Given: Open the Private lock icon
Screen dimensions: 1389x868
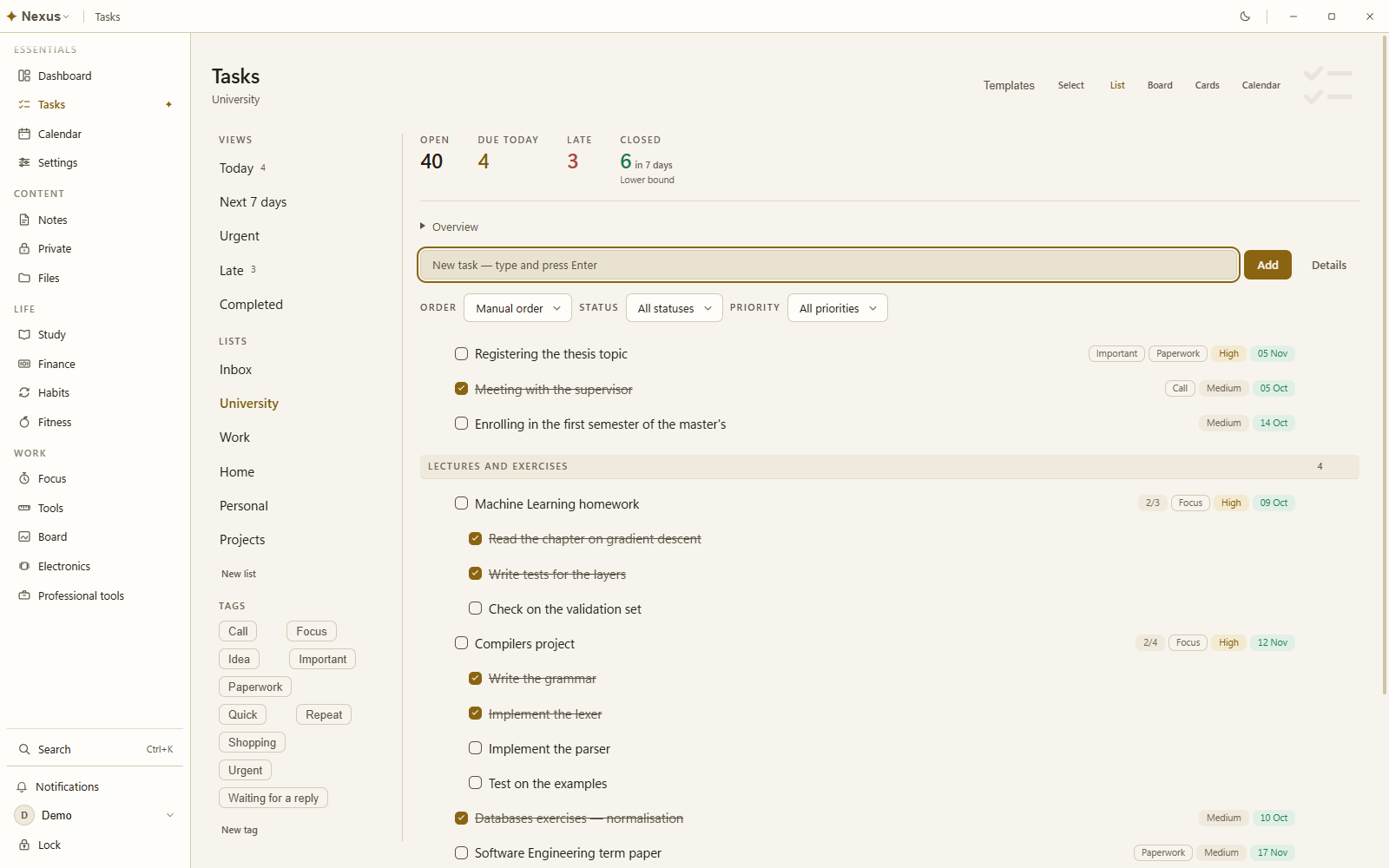Looking at the screenshot, I should tap(24, 248).
